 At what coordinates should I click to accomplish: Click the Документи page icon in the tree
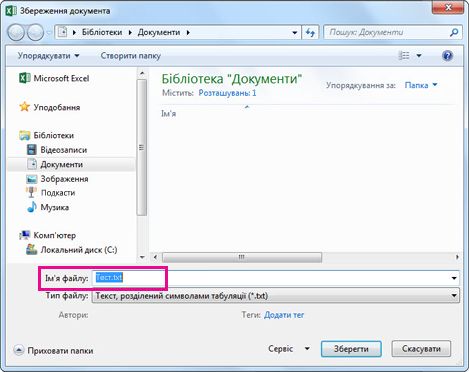tap(32, 164)
